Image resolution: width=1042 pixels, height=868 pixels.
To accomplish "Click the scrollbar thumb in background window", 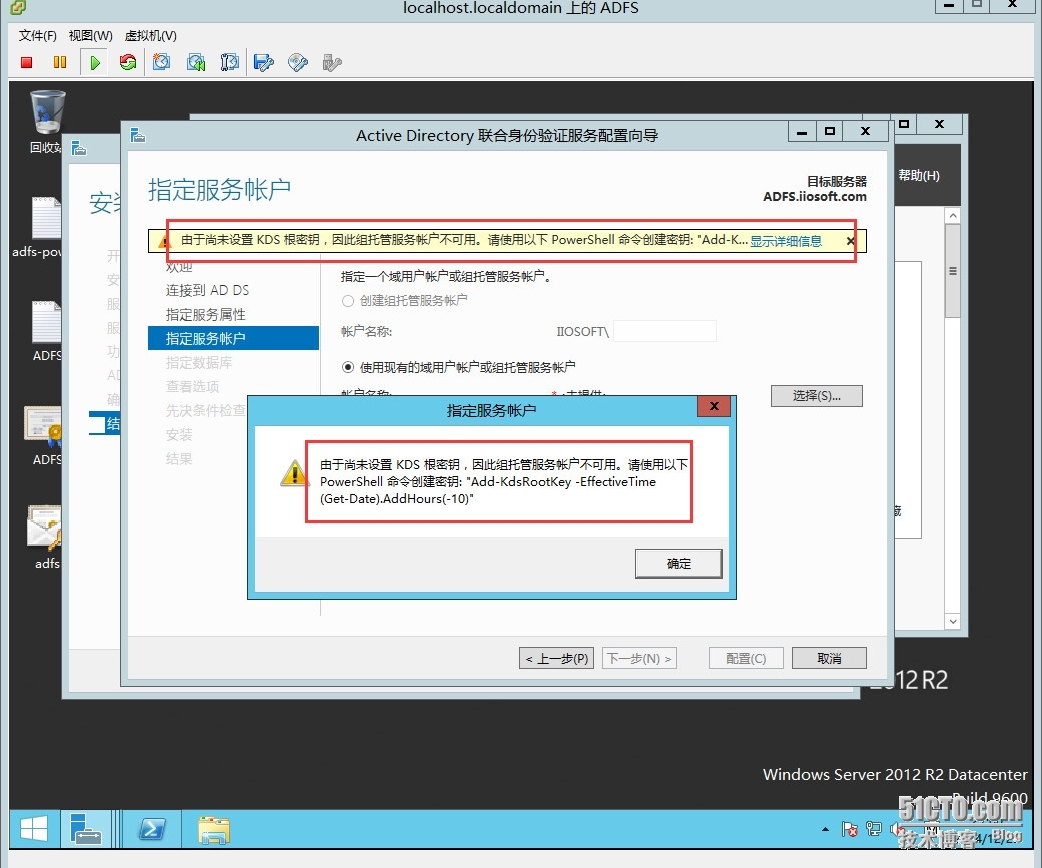I will 953,271.
